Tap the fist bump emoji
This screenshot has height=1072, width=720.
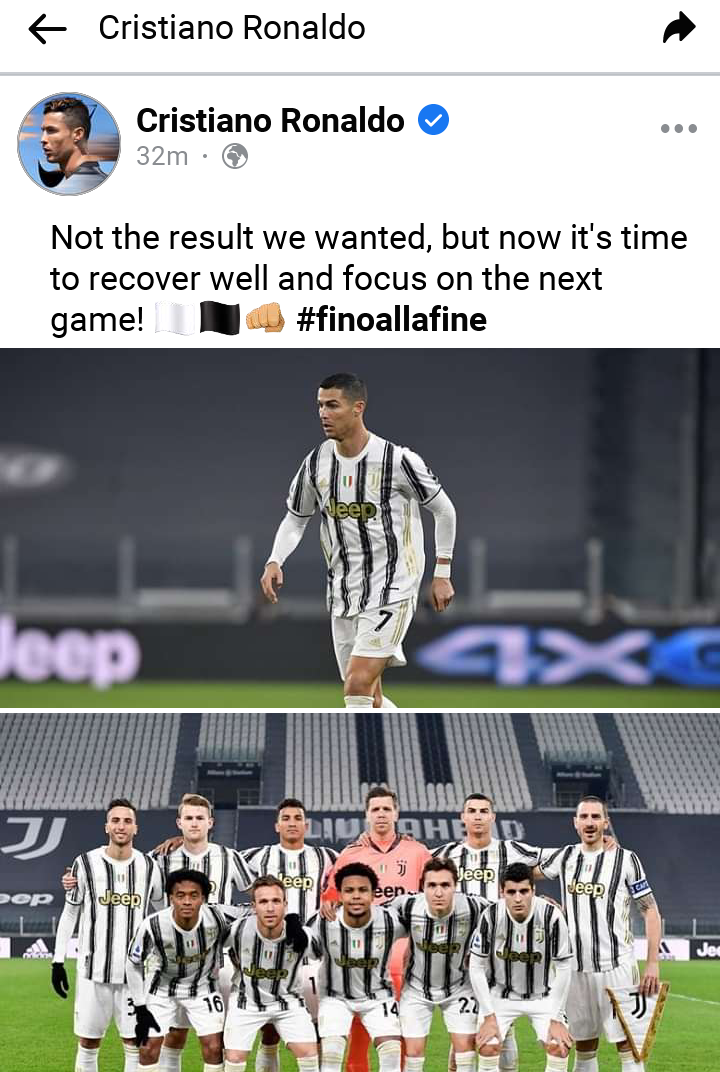[x=265, y=319]
